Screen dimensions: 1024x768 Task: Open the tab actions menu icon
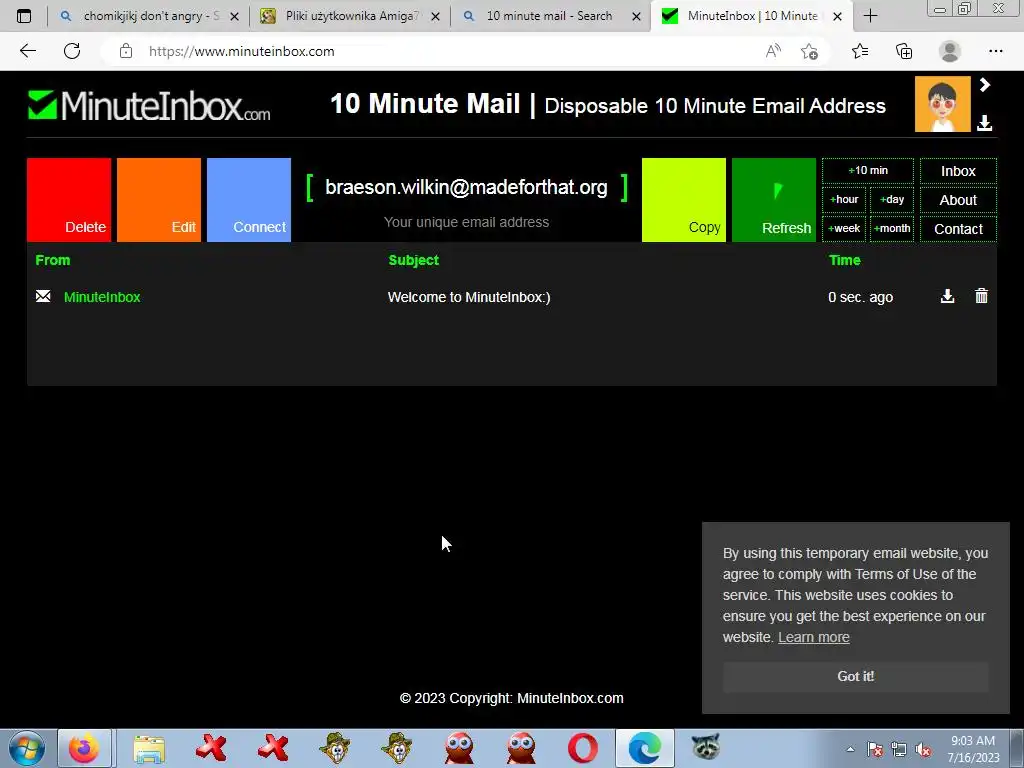[x=24, y=16]
